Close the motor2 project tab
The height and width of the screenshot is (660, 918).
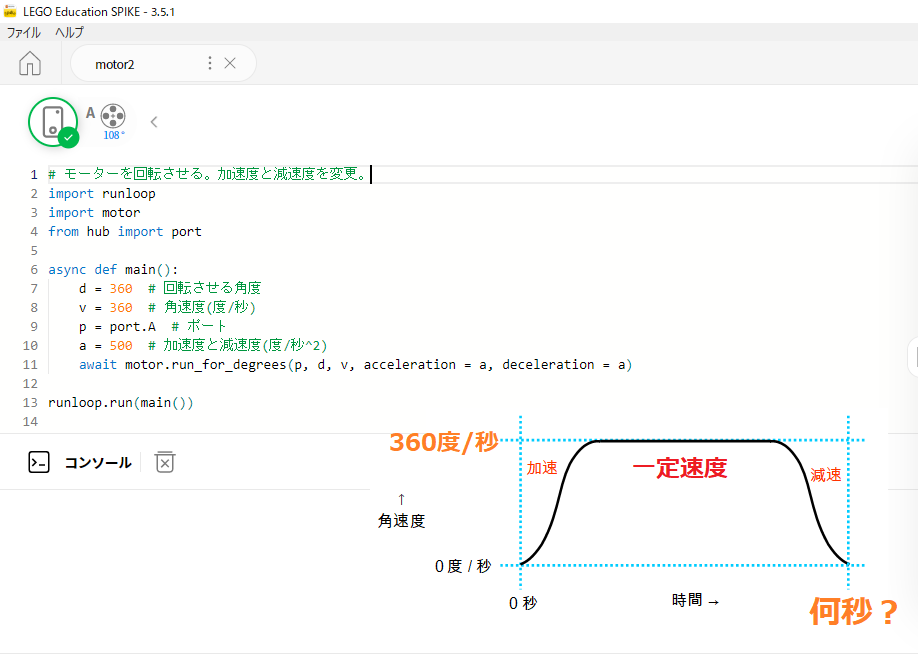[230, 63]
